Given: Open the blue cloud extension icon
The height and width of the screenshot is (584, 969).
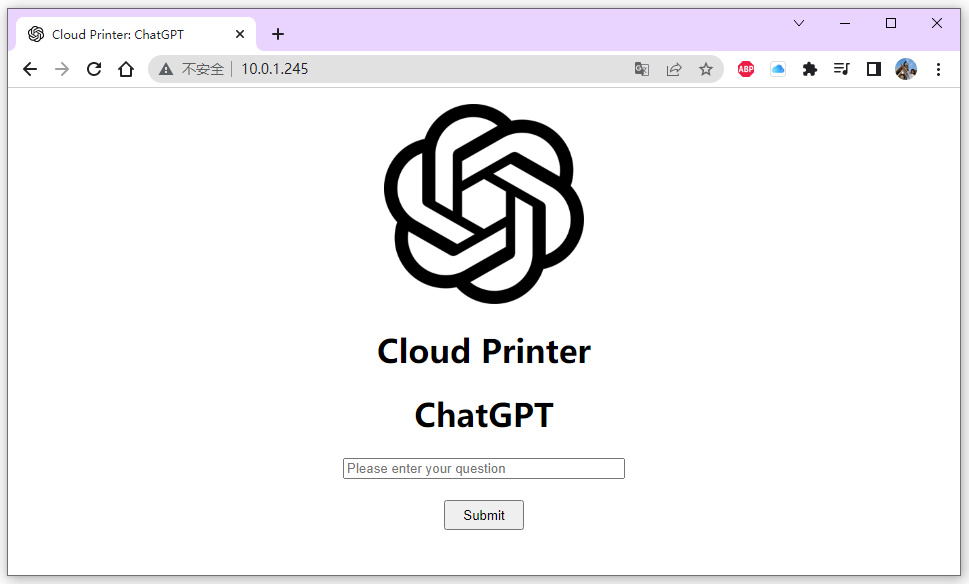Looking at the screenshot, I should [x=778, y=69].
